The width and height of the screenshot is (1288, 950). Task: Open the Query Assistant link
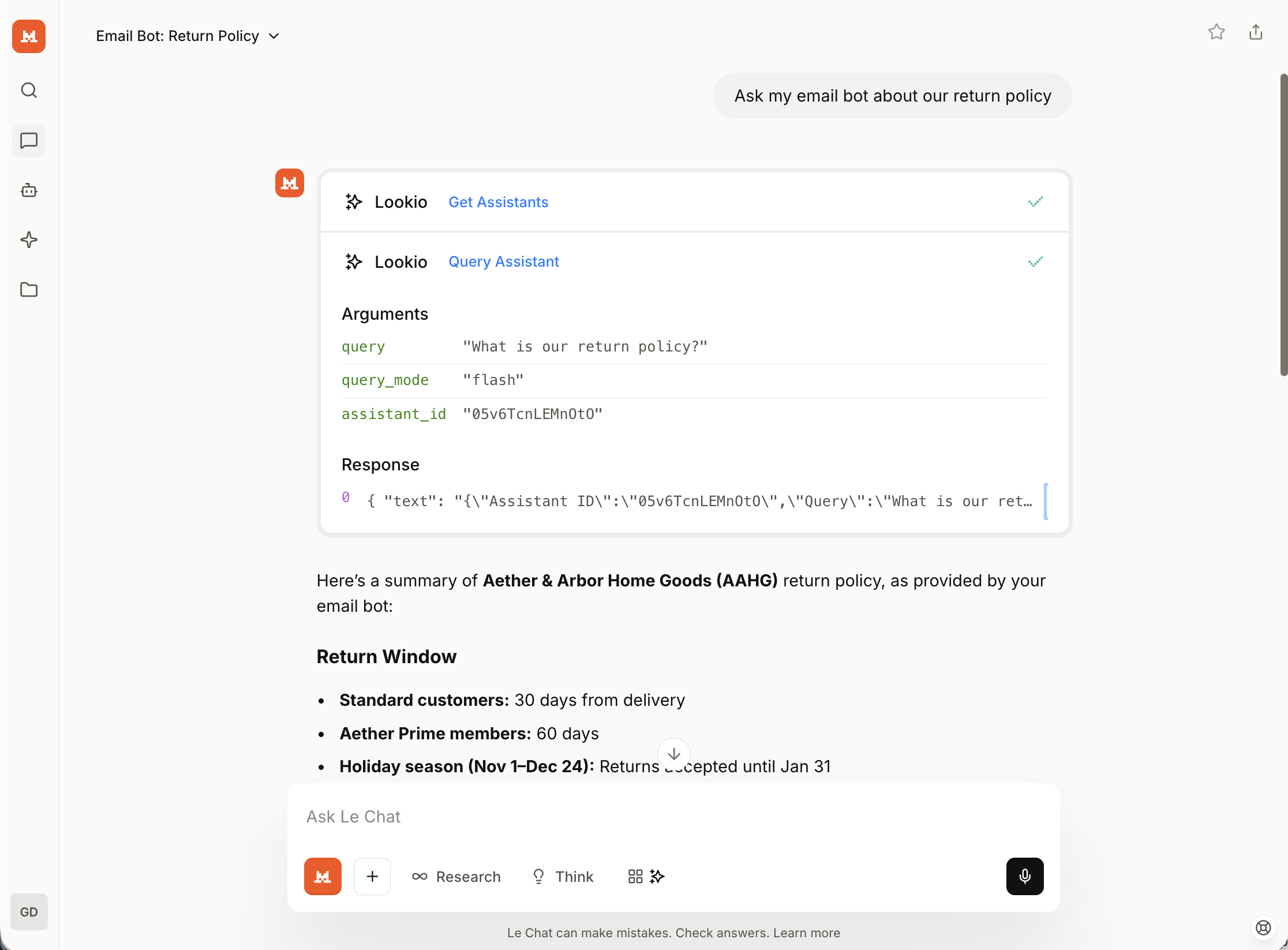point(503,261)
